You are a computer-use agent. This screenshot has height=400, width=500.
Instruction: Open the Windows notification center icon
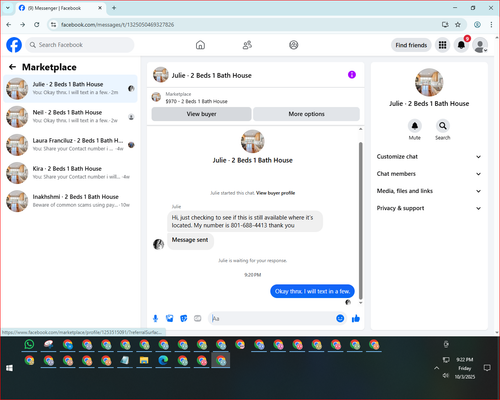(x=487, y=368)
